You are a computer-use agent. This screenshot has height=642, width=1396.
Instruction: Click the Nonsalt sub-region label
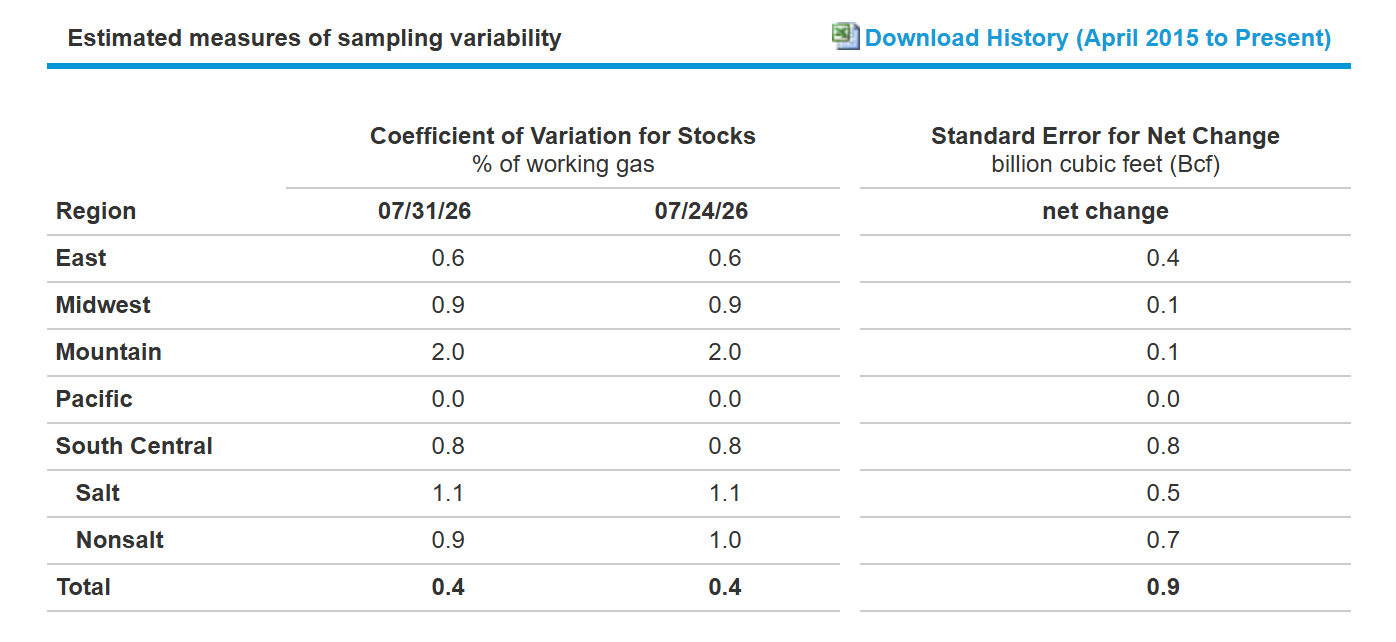(120, 540)
